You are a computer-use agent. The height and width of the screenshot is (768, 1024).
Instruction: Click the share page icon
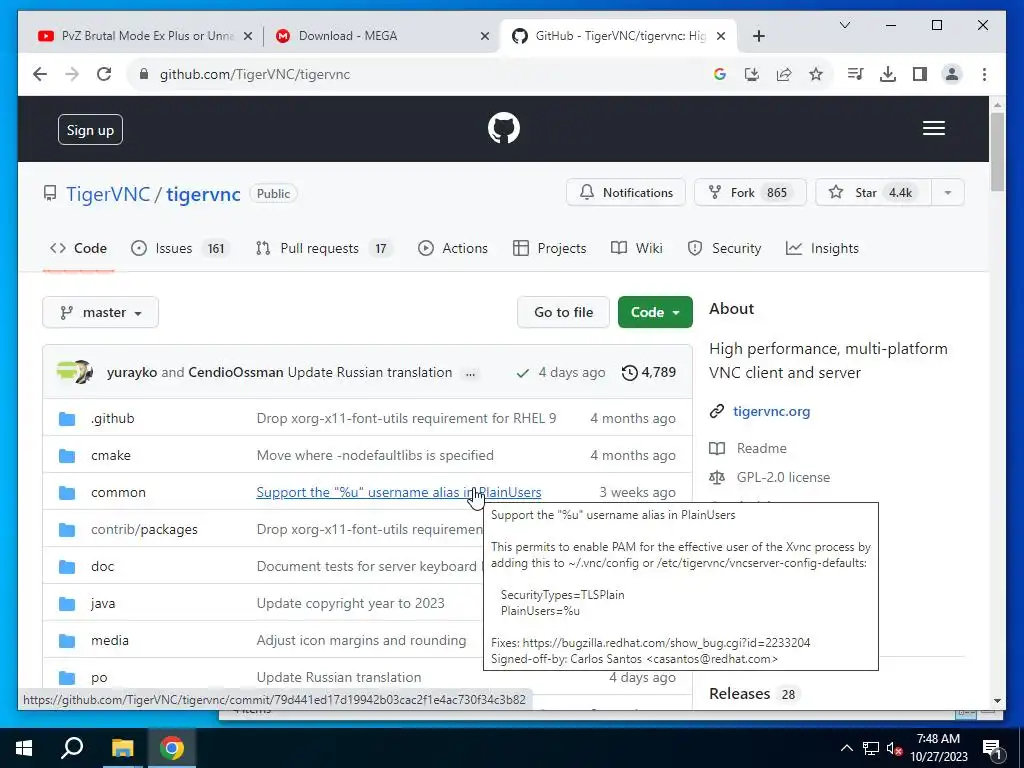784,74
